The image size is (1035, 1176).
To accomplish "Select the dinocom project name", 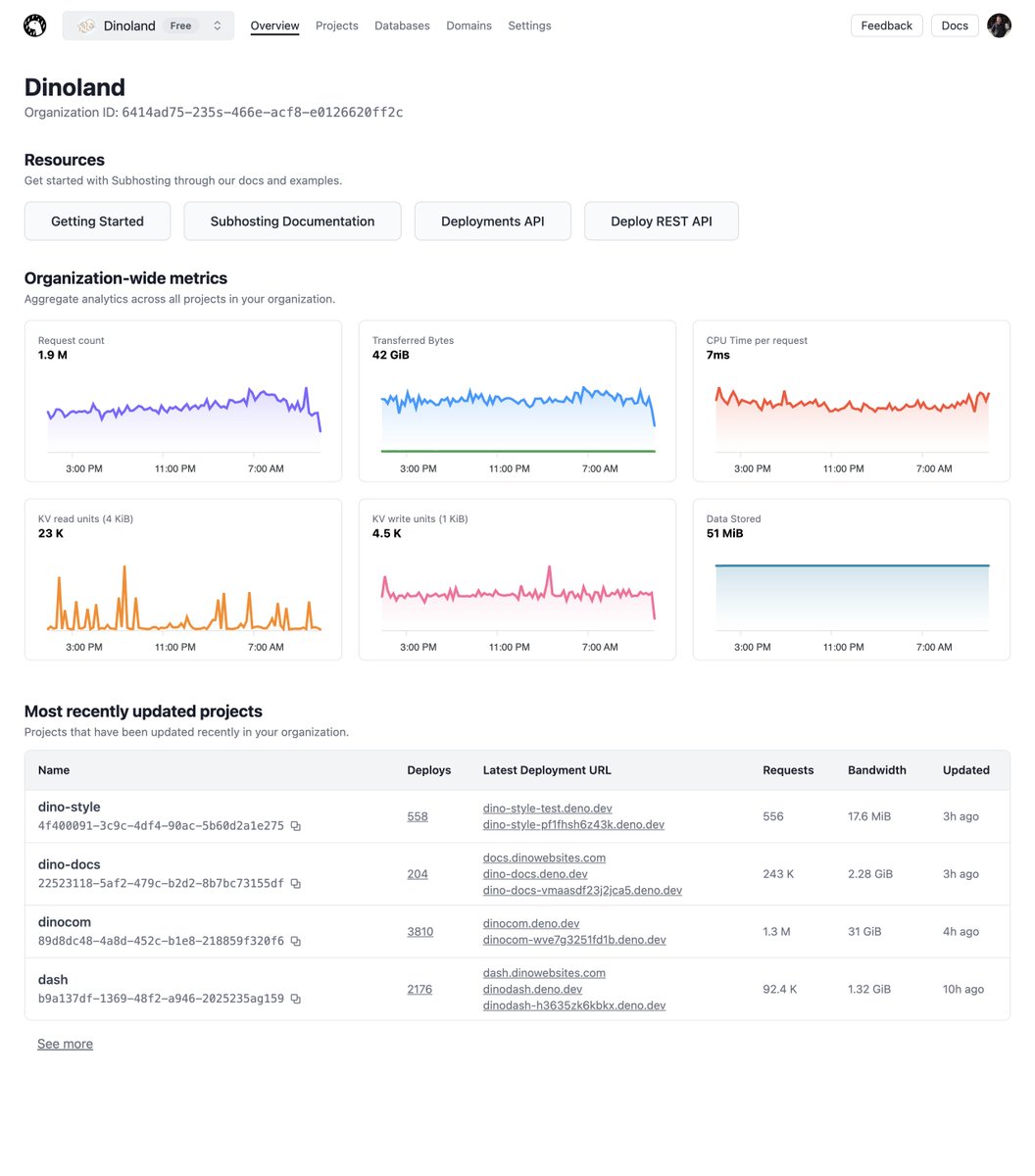I will pyautogui.click(x=65, y=923).
